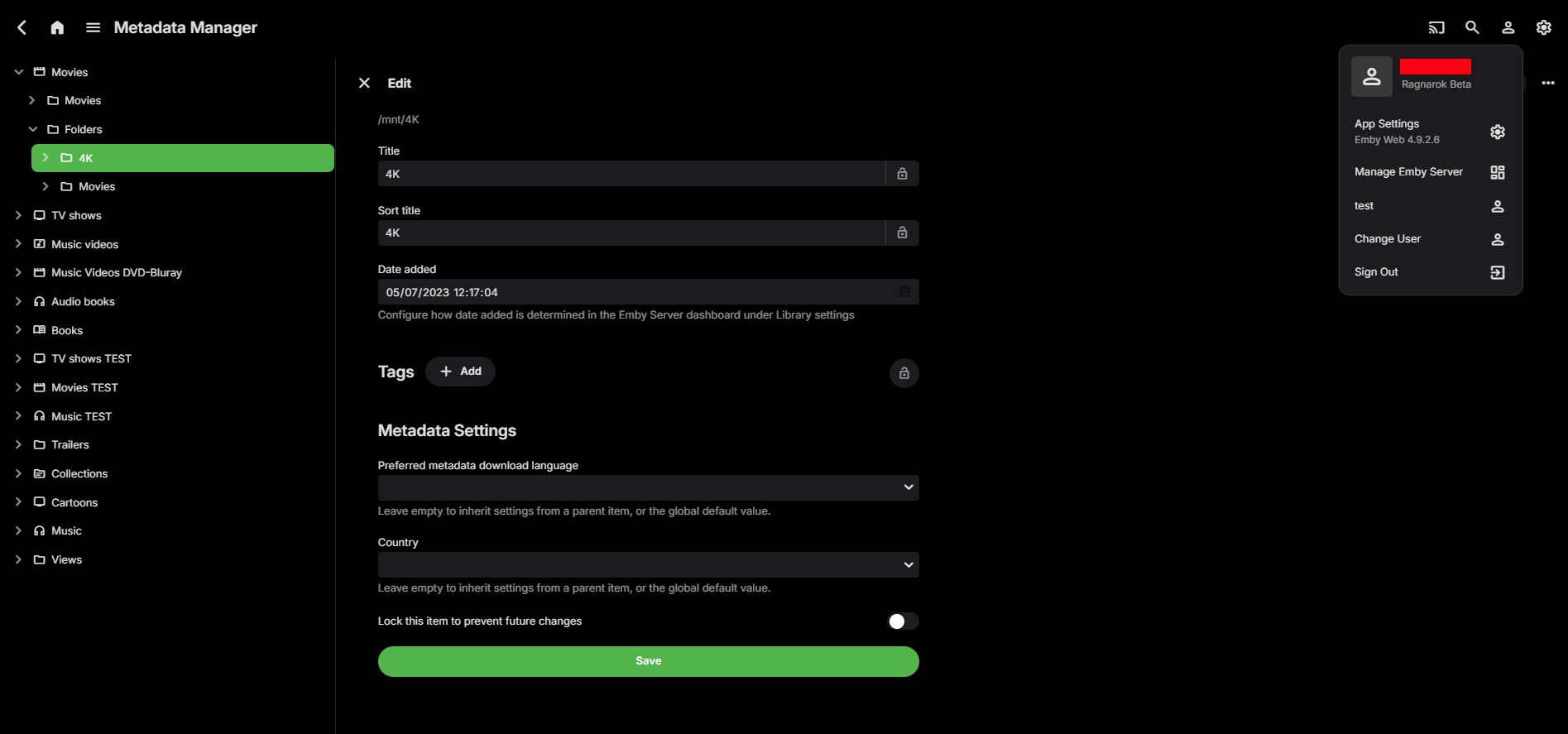Click the cast to device icon
This screenshot has height=734, width=1568.
coord(1436,27)
